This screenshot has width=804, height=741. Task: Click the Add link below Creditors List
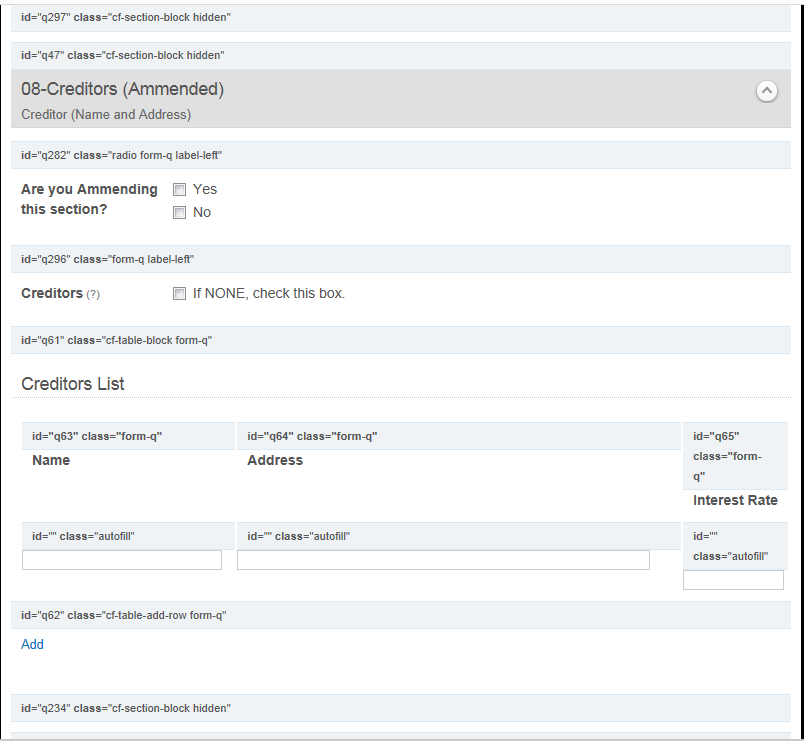coord(32,644)
